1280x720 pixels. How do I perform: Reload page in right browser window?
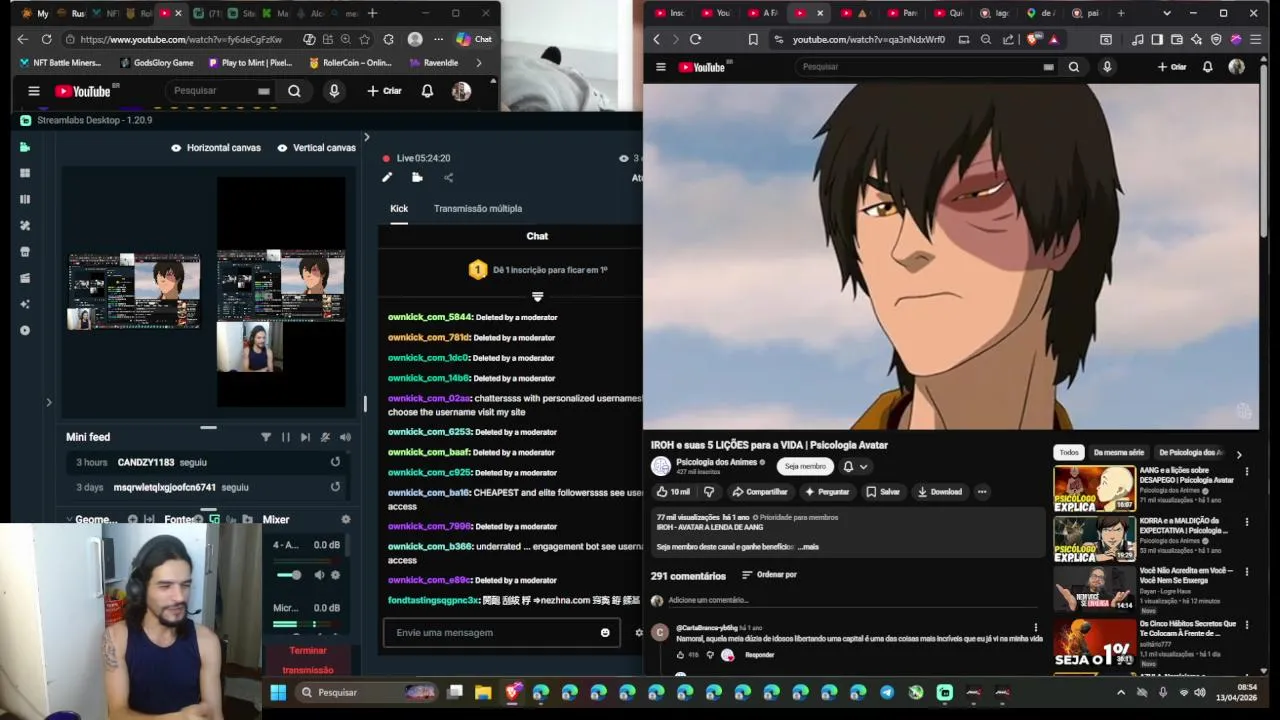[695, 39]
